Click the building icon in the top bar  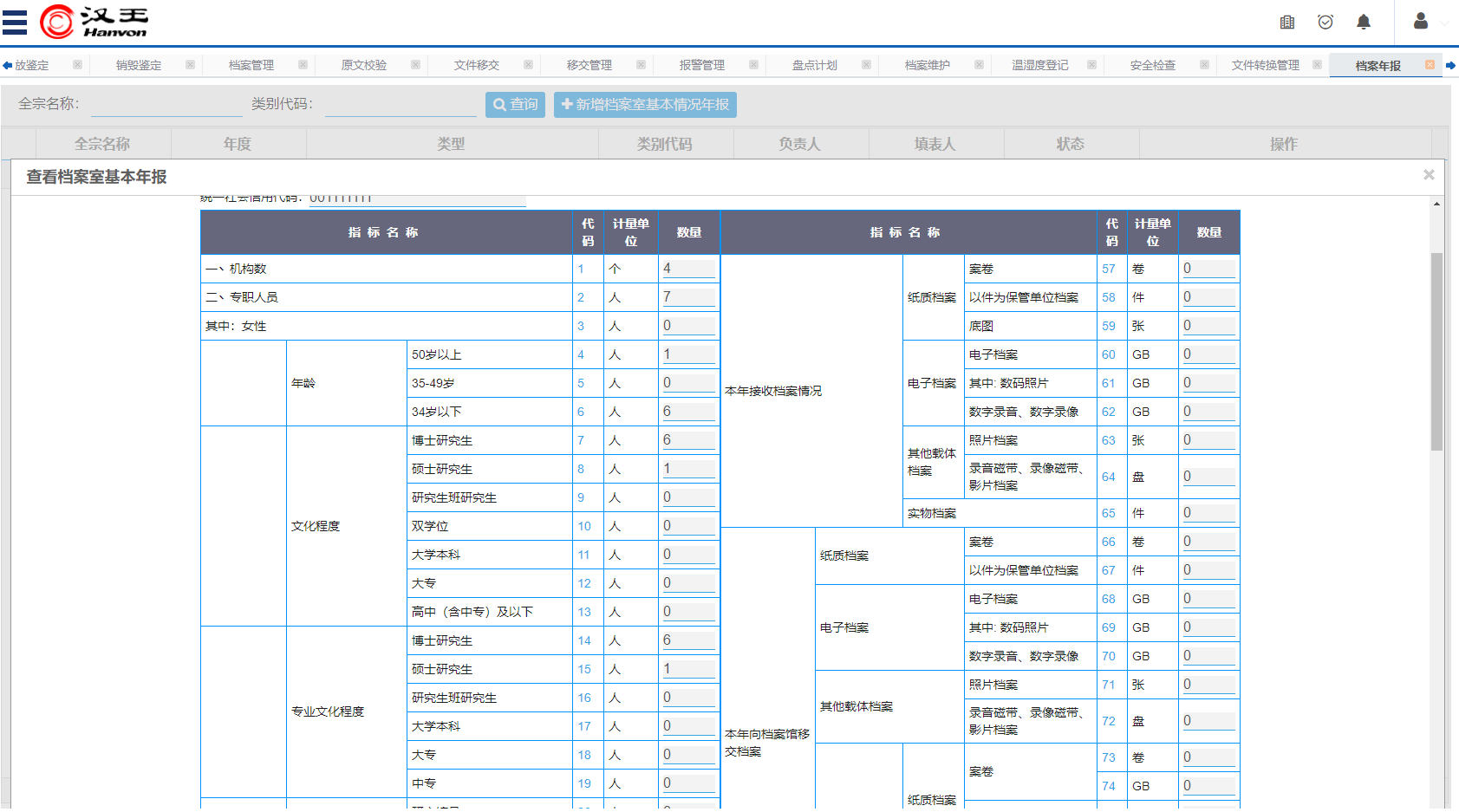coord(1287,22)
